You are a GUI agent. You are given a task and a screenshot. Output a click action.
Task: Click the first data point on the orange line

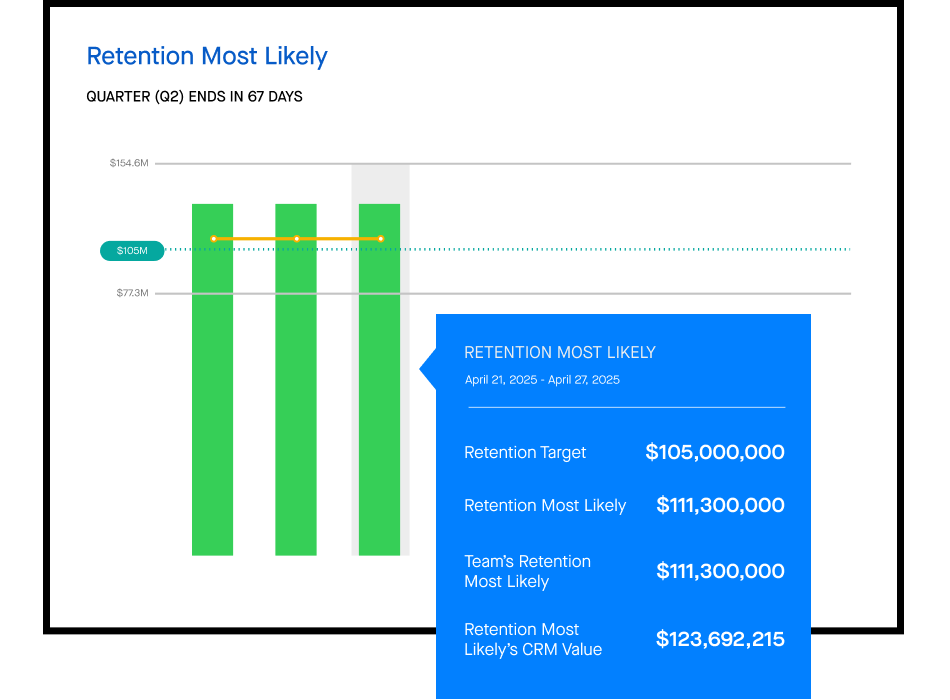213,239
